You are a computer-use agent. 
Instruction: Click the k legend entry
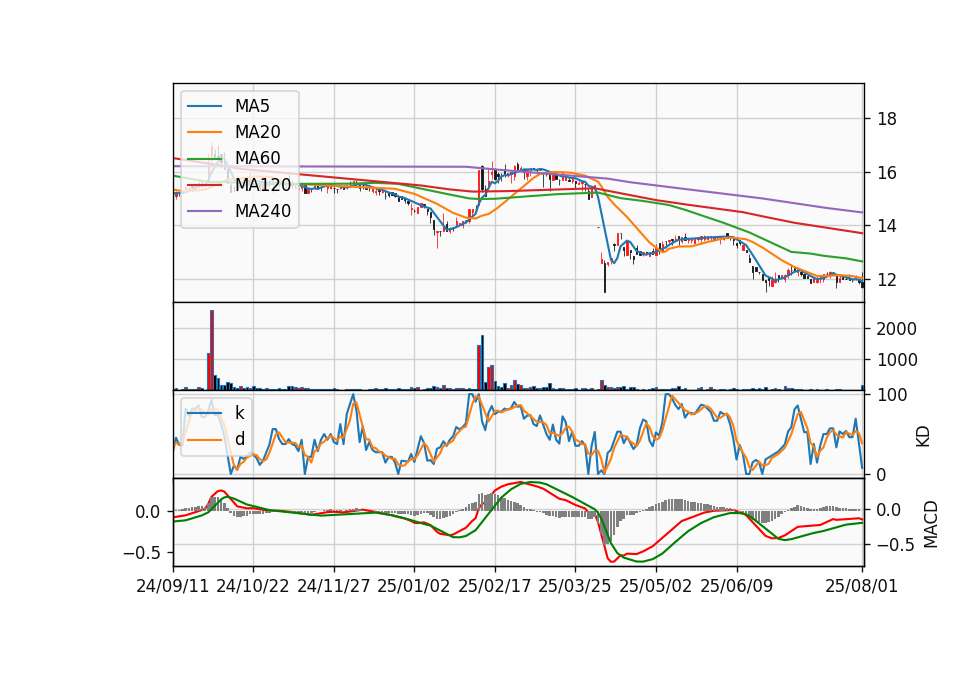coord(216,413)
